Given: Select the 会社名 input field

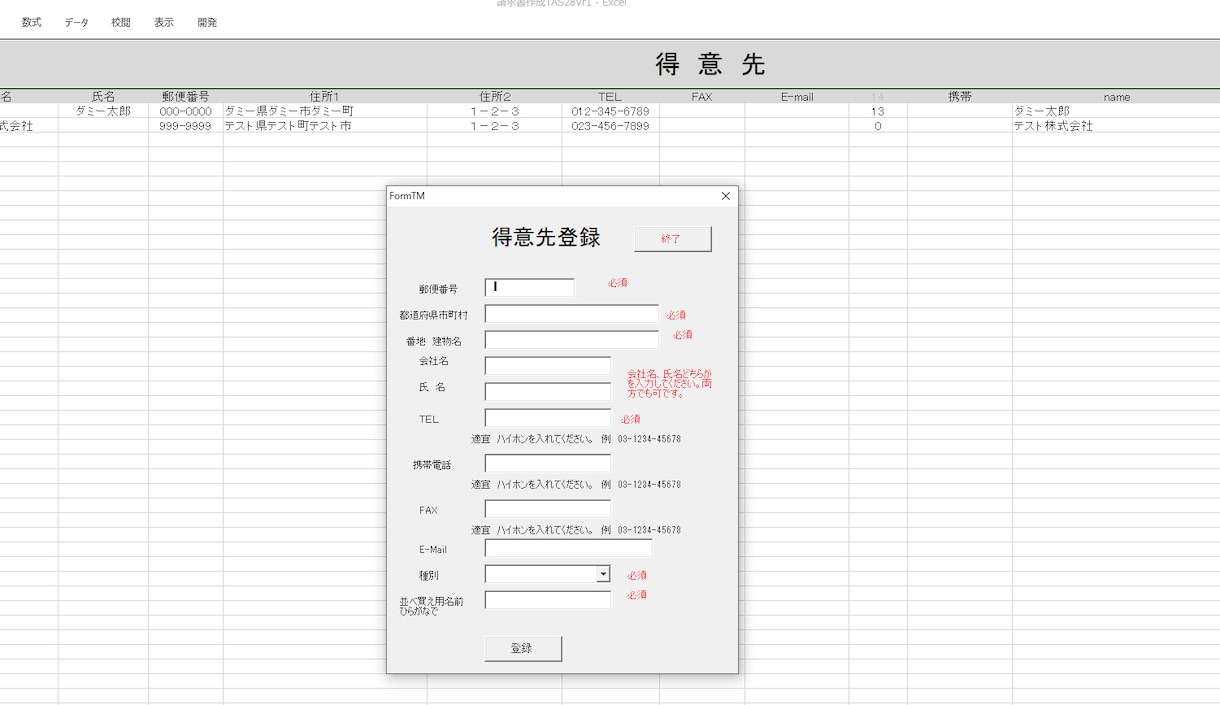Looking at the screenshot, I should tap(548, 365).
